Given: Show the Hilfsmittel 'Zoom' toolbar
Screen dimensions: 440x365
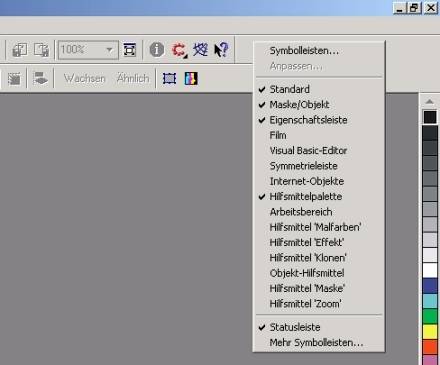Looking at the screenshot, I should [x=319, y=304].
